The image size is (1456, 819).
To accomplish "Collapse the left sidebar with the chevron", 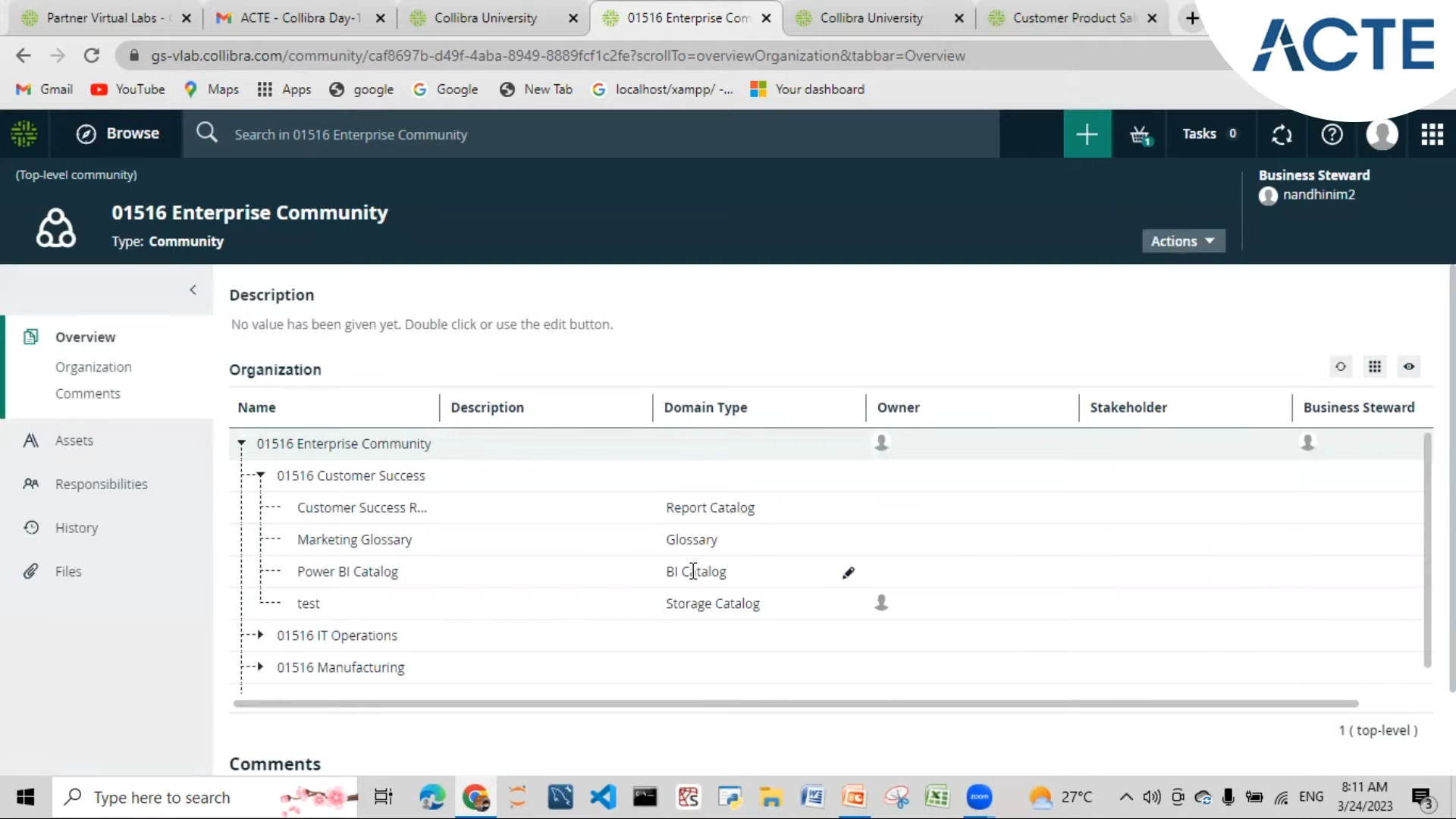I will (193, 290).
